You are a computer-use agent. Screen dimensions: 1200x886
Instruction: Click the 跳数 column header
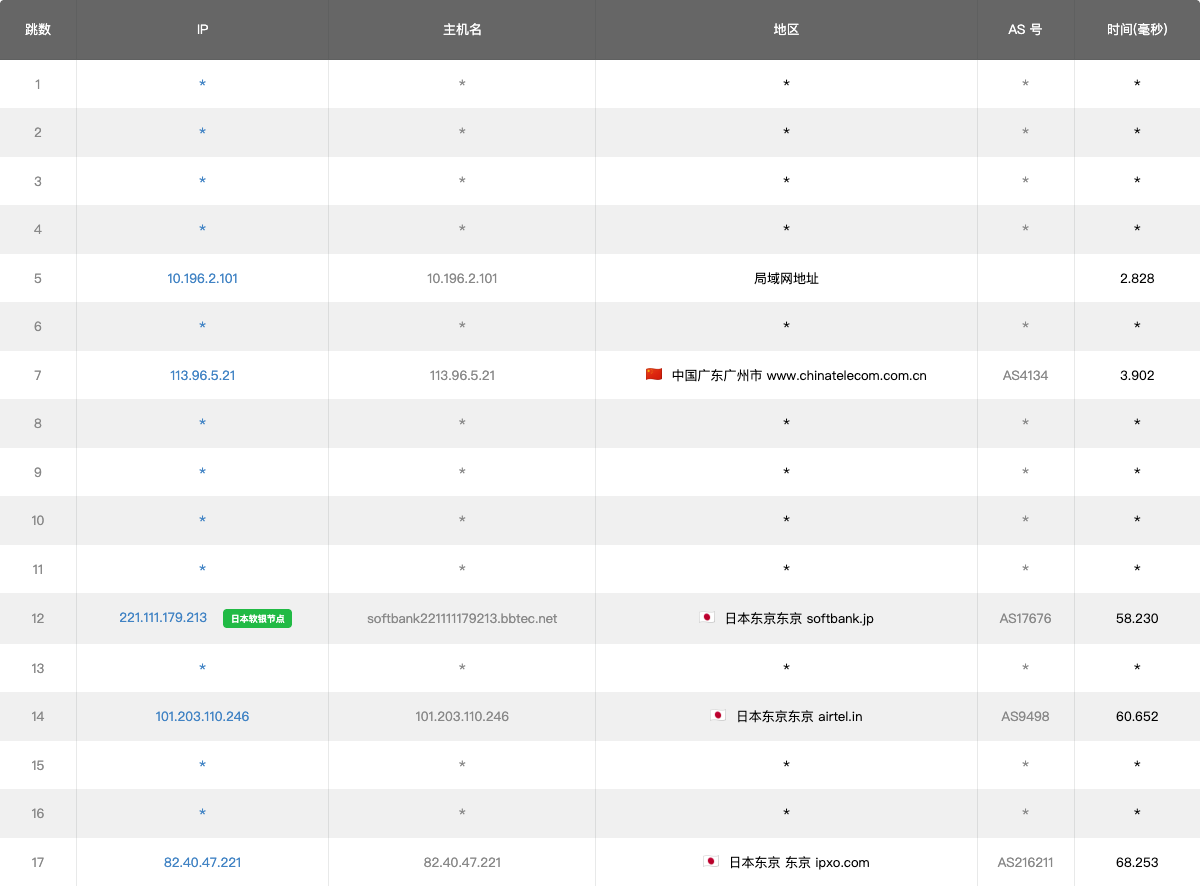38,30
